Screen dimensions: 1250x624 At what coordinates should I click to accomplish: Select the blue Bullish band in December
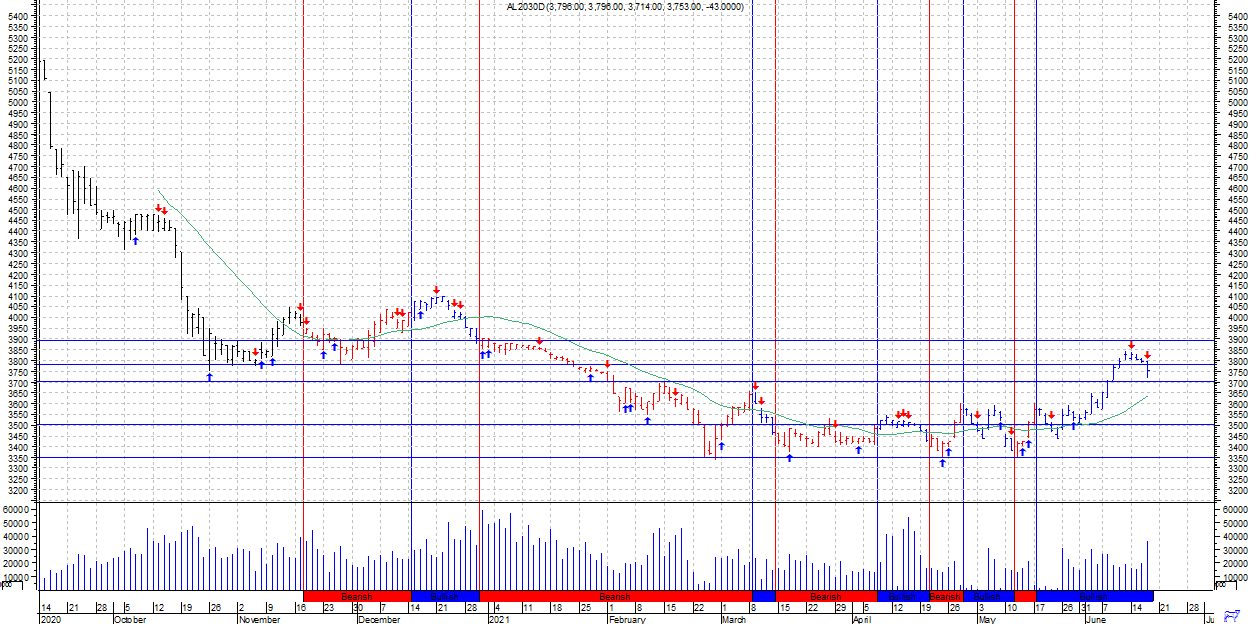coord(445,596)
